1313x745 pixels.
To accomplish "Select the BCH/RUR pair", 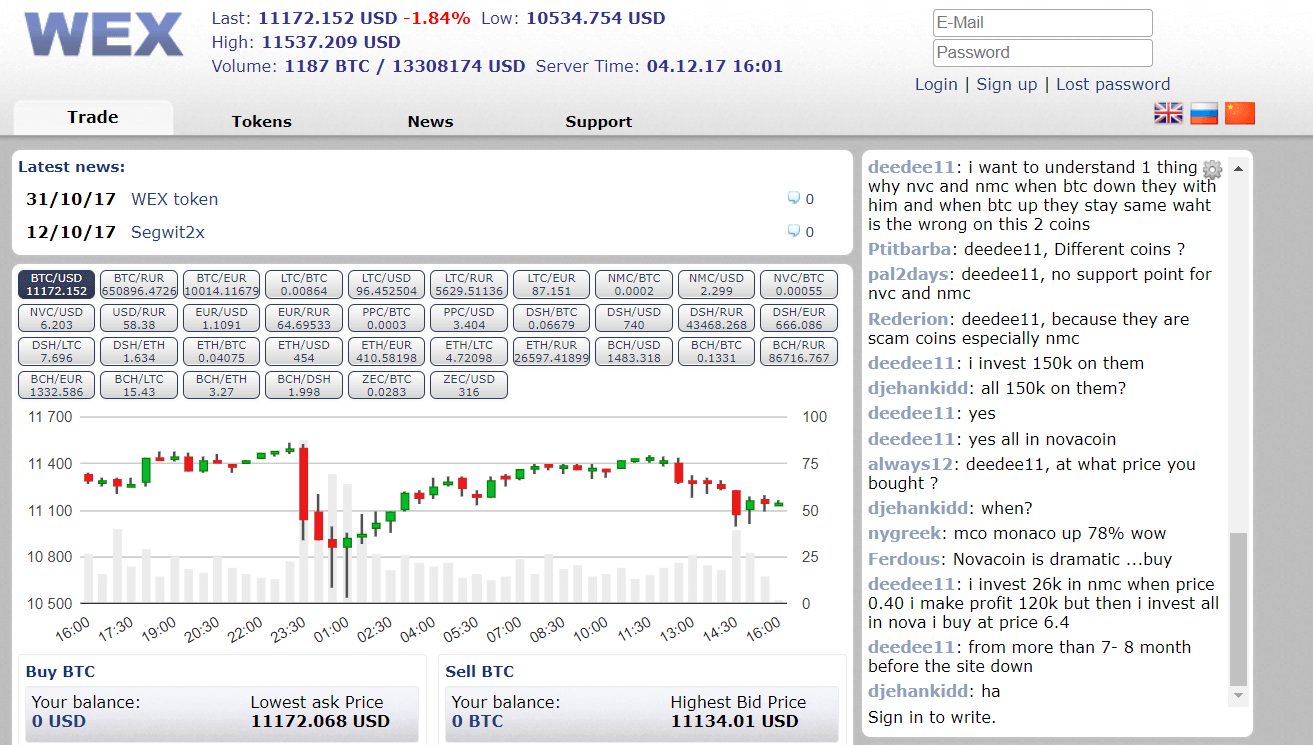I will click(x=799, y=351).
